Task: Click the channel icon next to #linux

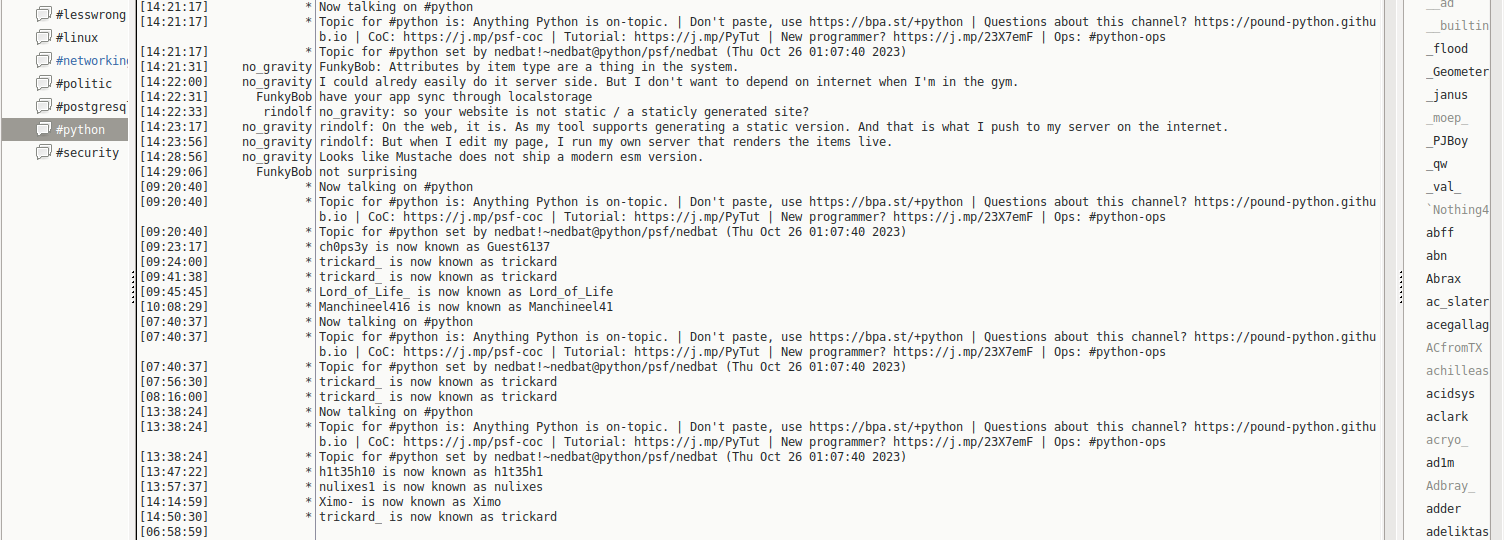Action: [x=43, y=37]
